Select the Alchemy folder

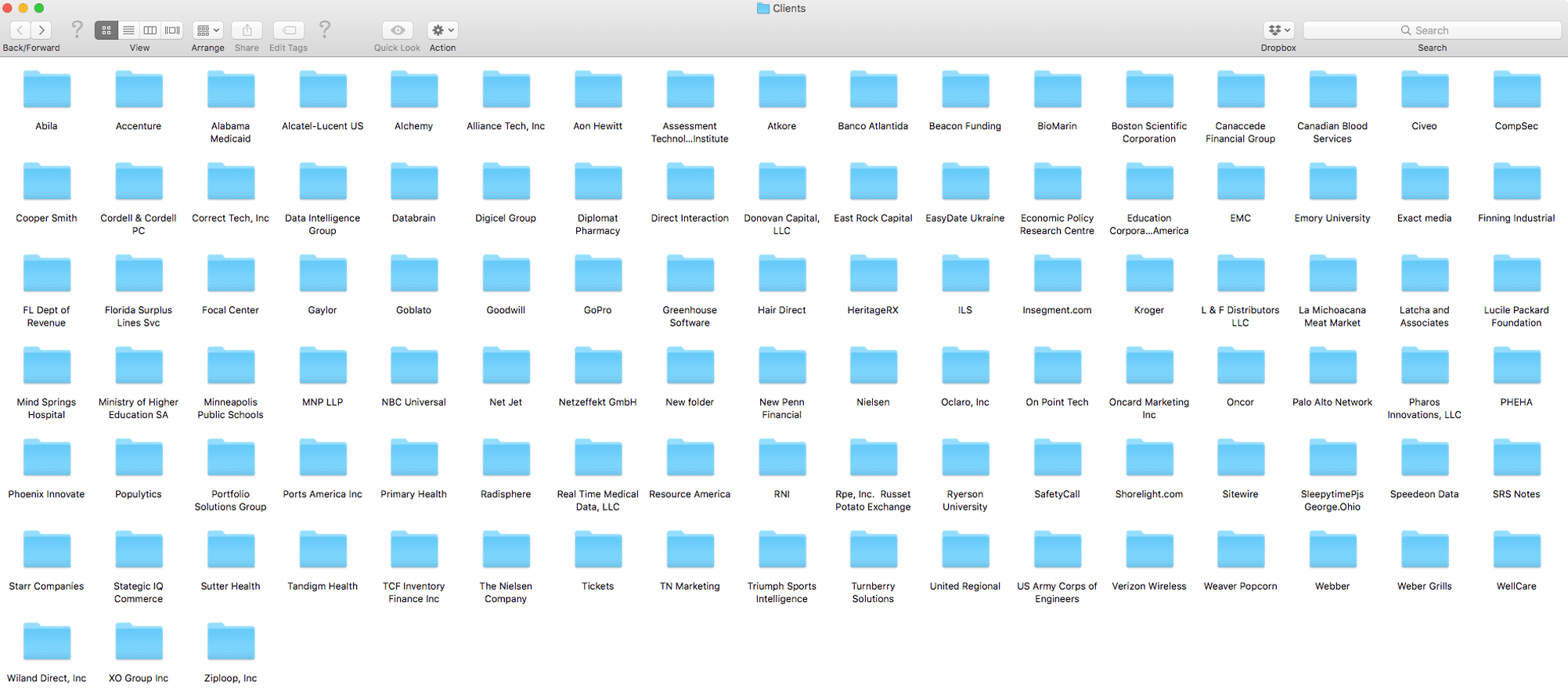pyautogui.click(x=414, y=89)
